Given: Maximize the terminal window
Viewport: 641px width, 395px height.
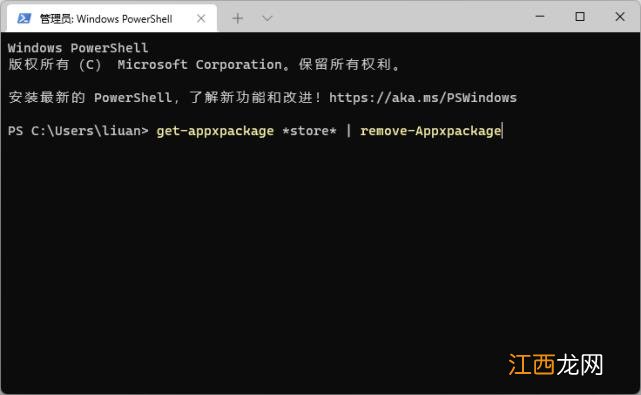Looking at the screenshot, I should [x=580, y=17].
